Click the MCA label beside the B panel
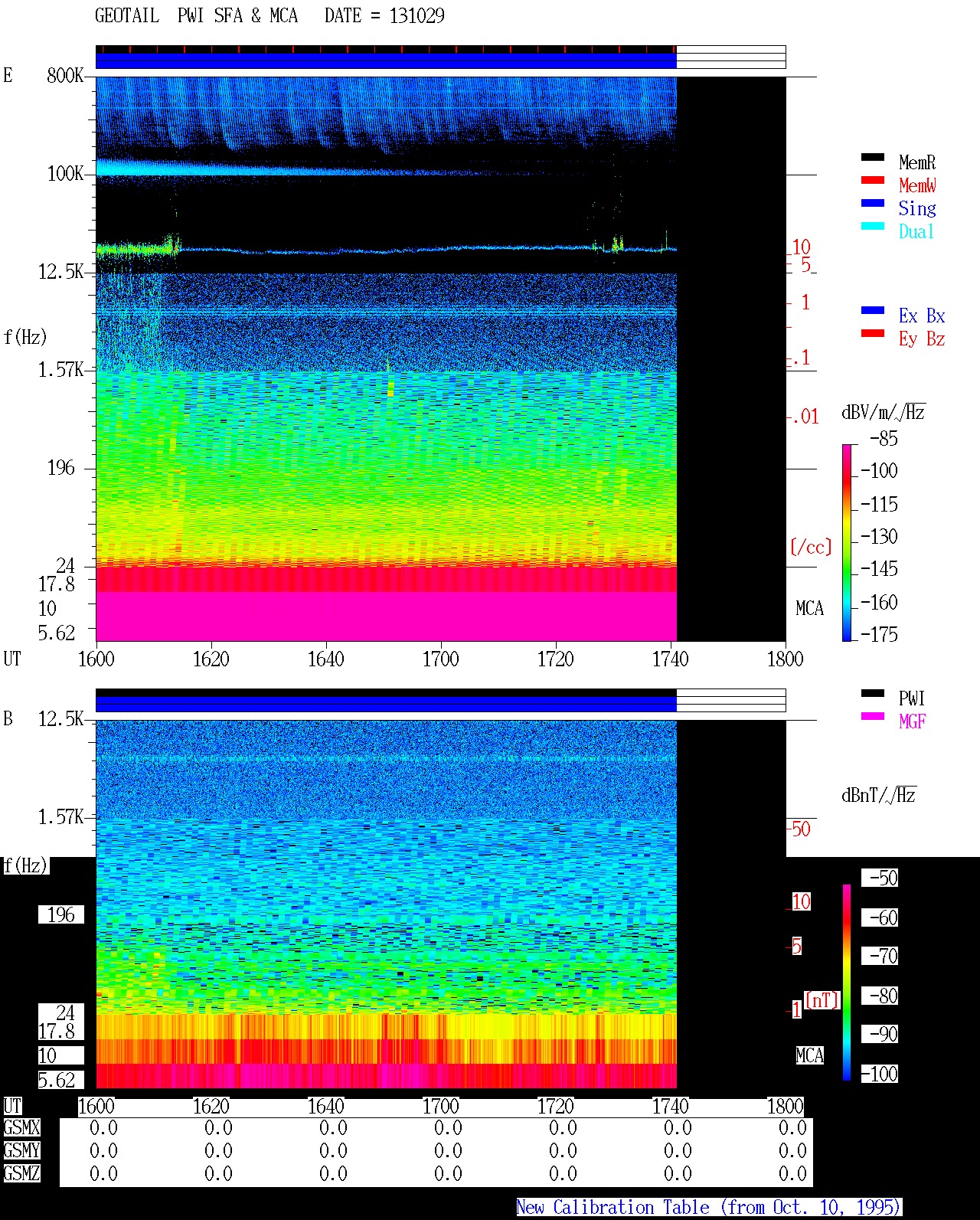This screenshot has height=1220, width=980. (809, 1056)
